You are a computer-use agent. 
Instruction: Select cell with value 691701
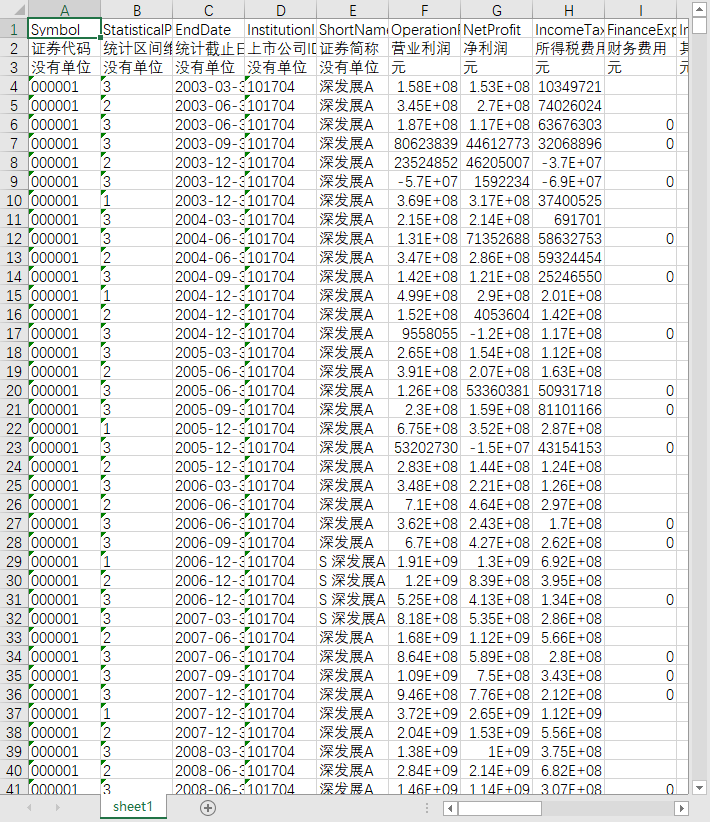click(568, 219)
